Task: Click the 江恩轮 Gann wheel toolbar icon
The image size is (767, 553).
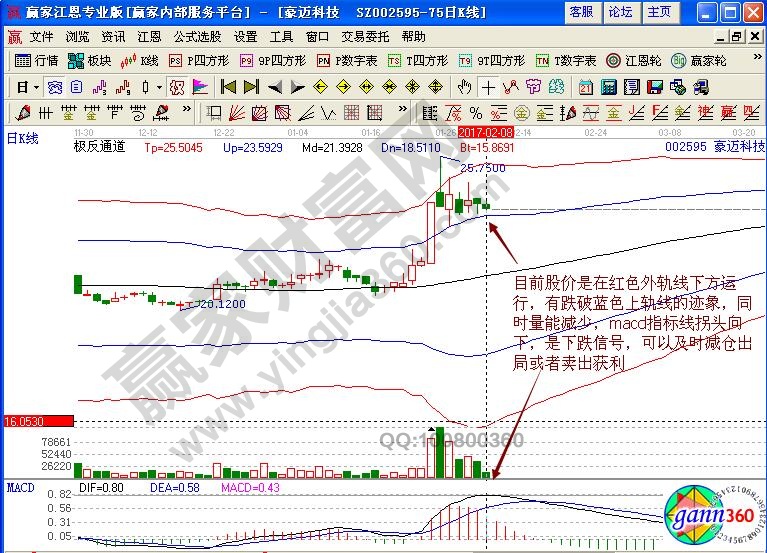Action: point(636,60)
